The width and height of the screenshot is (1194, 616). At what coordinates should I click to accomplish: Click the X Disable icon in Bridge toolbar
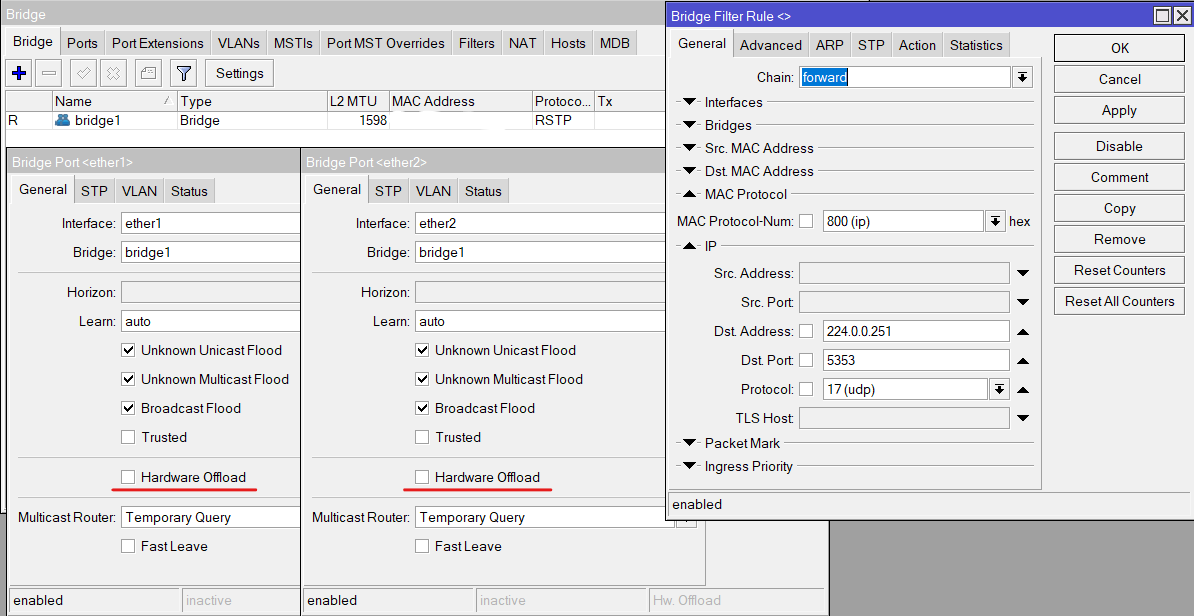113,74
